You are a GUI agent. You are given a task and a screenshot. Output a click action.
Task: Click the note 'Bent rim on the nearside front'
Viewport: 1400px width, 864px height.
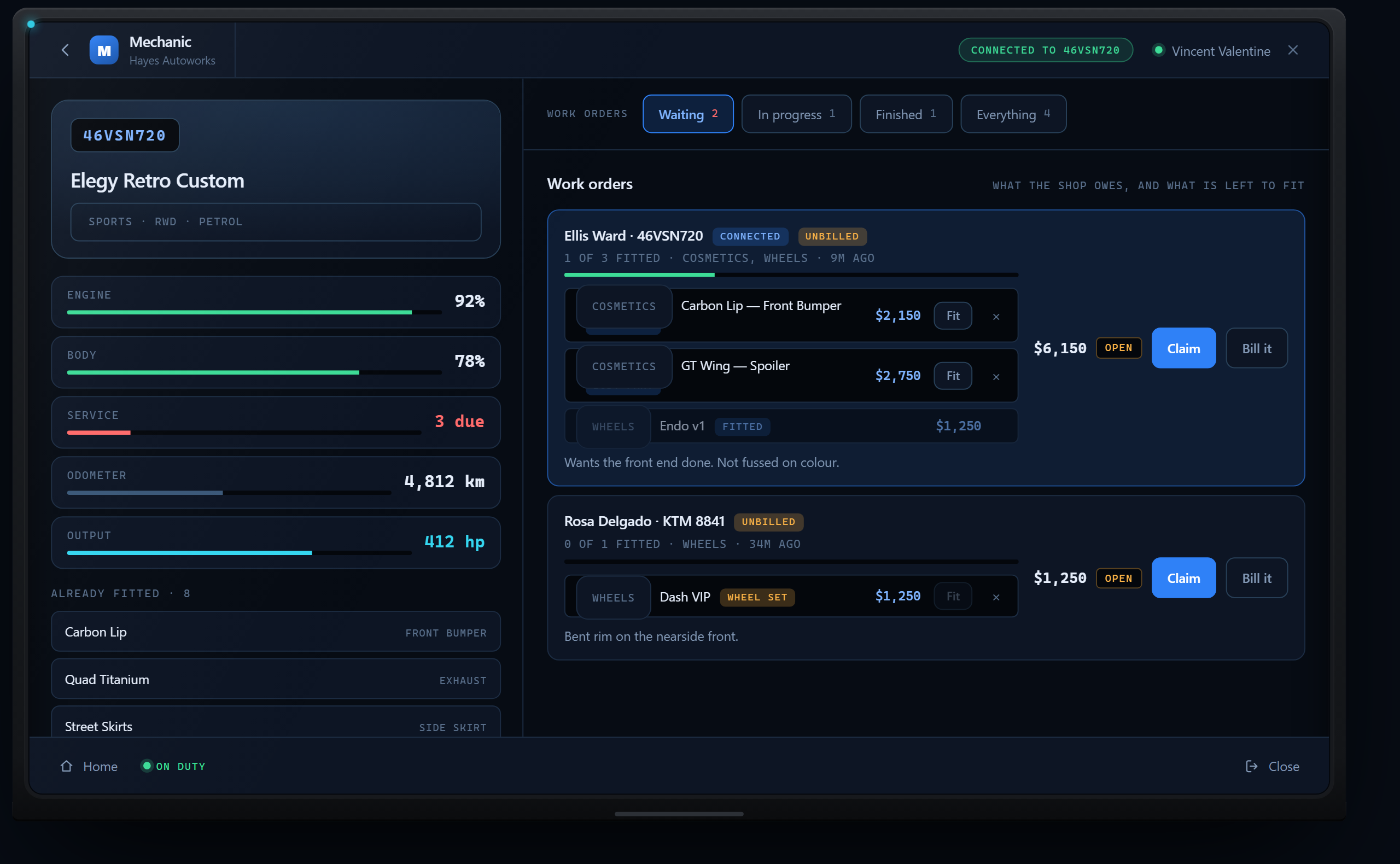[651, 636]
